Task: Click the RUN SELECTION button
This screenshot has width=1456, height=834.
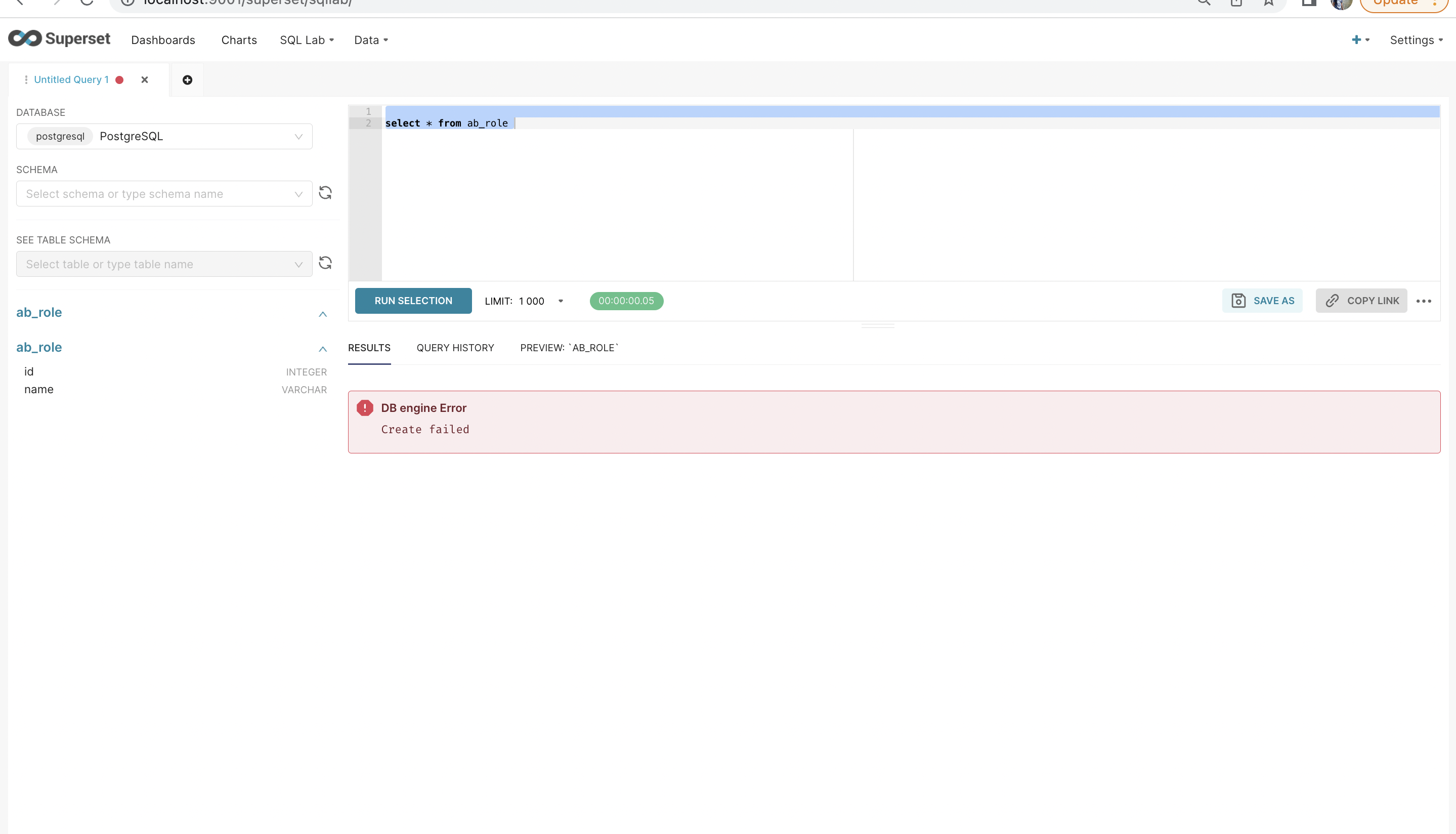Action: pyautogui.click(x=413, y=301)
